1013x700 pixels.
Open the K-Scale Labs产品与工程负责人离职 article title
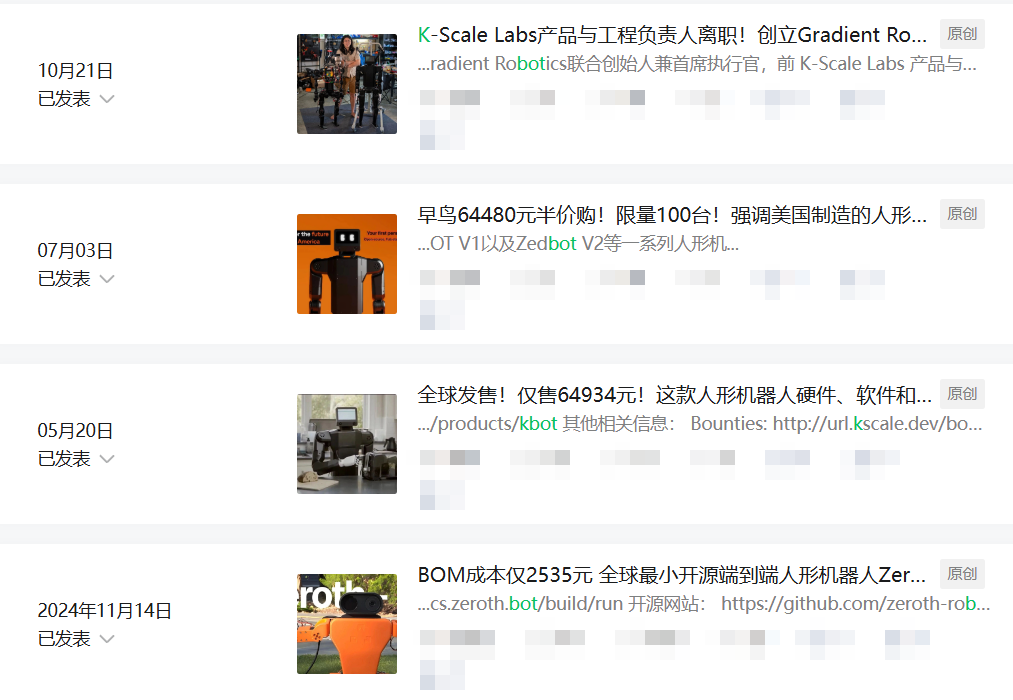point(672,35)
